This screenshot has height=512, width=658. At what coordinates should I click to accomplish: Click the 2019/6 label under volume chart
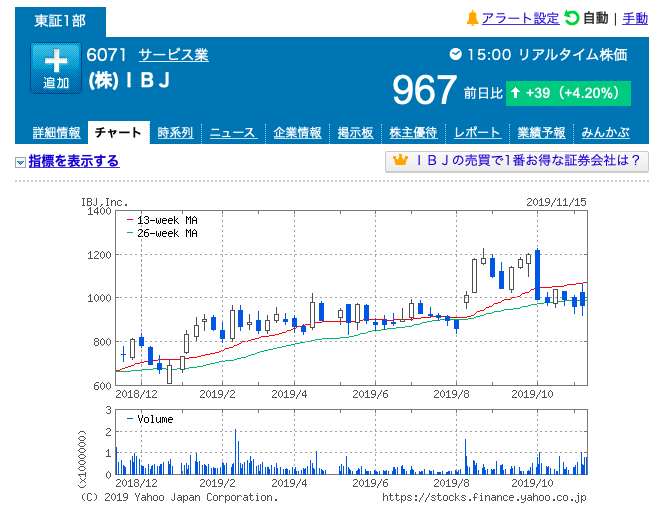point(370,483)
